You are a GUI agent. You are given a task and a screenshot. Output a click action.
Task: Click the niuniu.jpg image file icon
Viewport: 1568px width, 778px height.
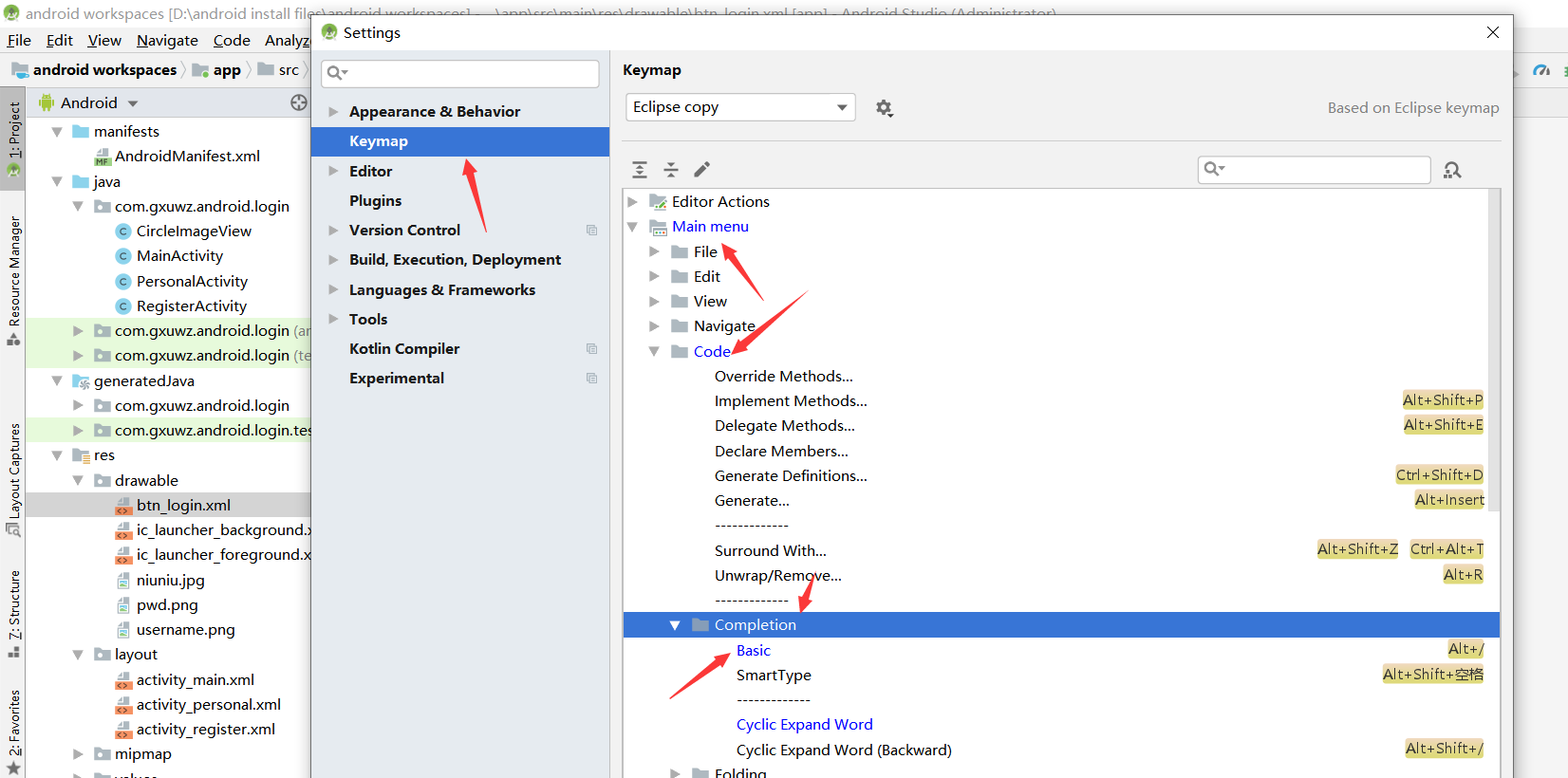pos(123,581)
